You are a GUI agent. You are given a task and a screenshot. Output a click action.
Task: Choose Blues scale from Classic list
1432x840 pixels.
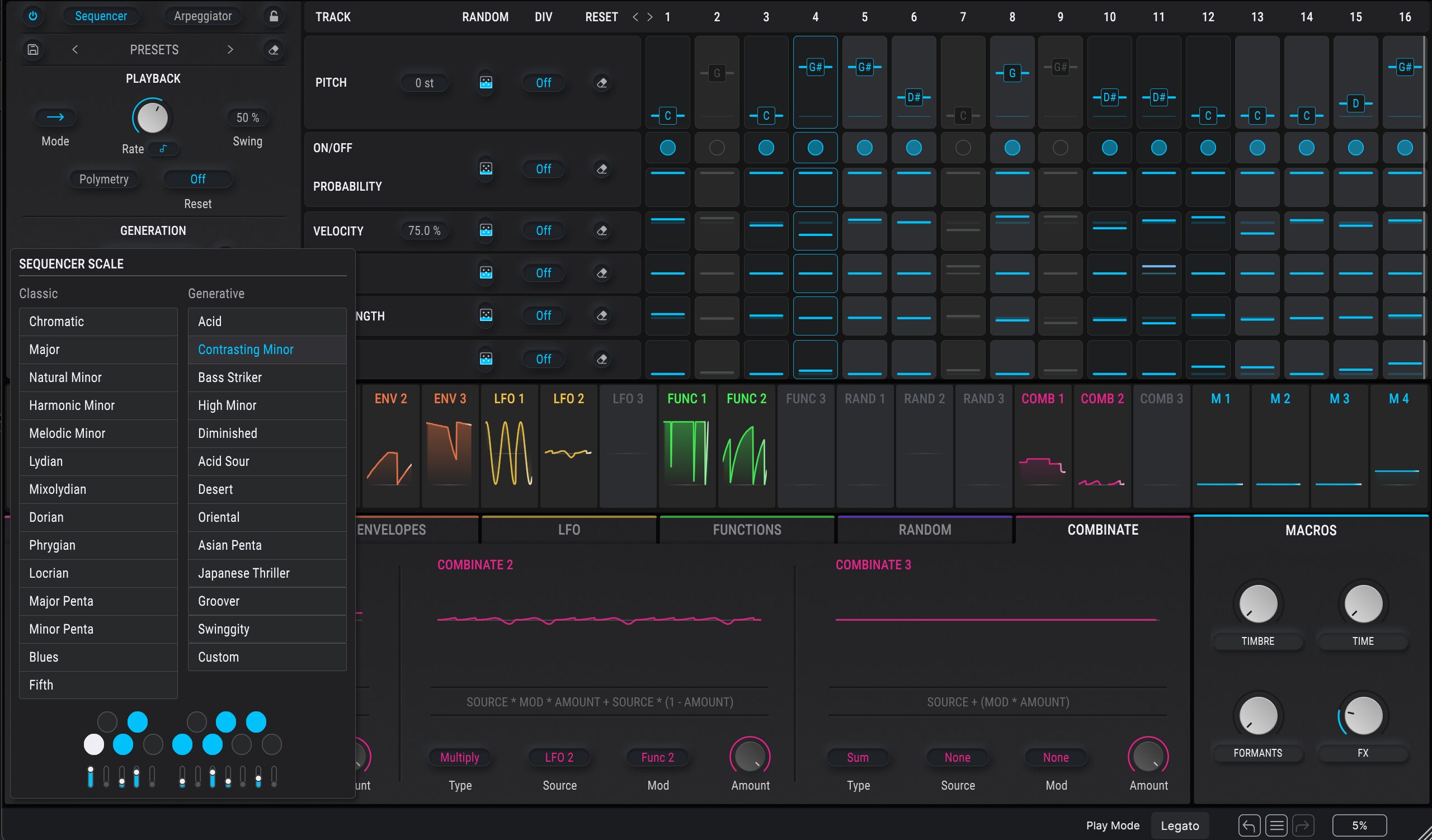(x=98, y=657)
